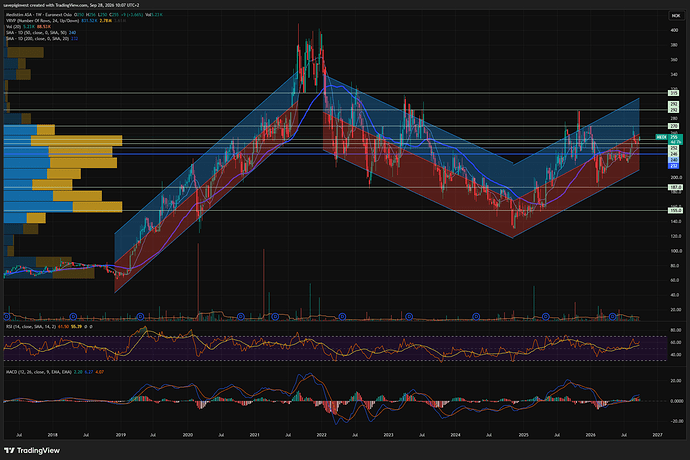Click the dark blue 232 SMA price label
Image resolution: width=690 pixels, height=460 pixels.
(674, 166)
